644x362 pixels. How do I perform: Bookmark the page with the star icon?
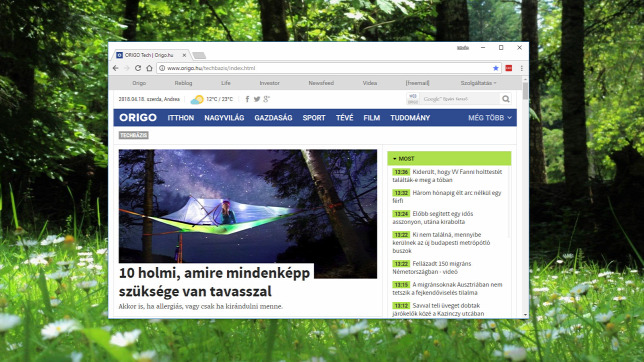pyautogui.click(x=496, y=68)
